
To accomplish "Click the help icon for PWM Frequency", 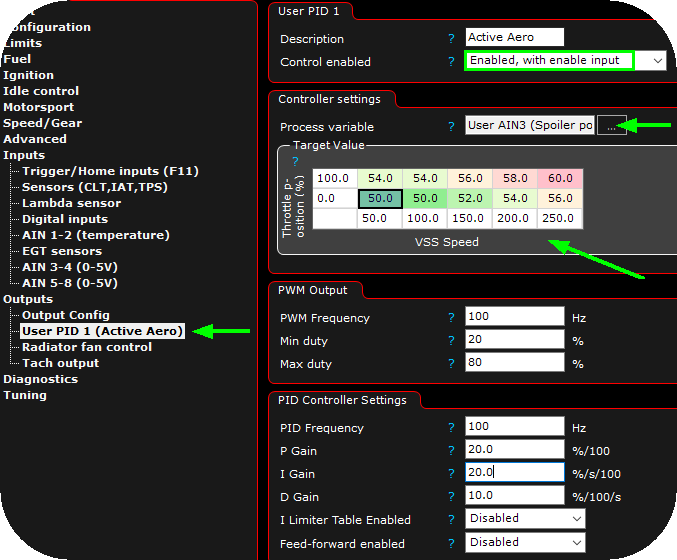I will 451,318.
